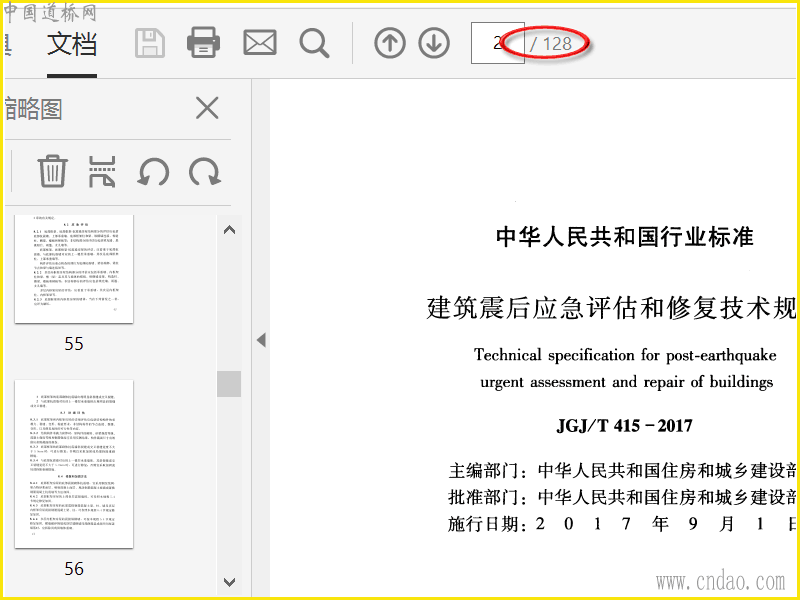800x600 pixels.
Task: Click the page label '55'
Action: [x=74, y=344]
